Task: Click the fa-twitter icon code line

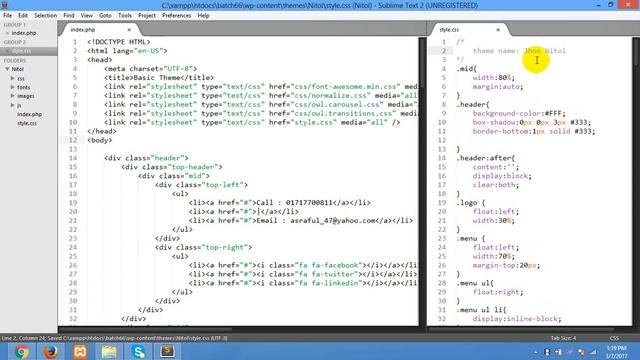Action: [x=303, y=274]
